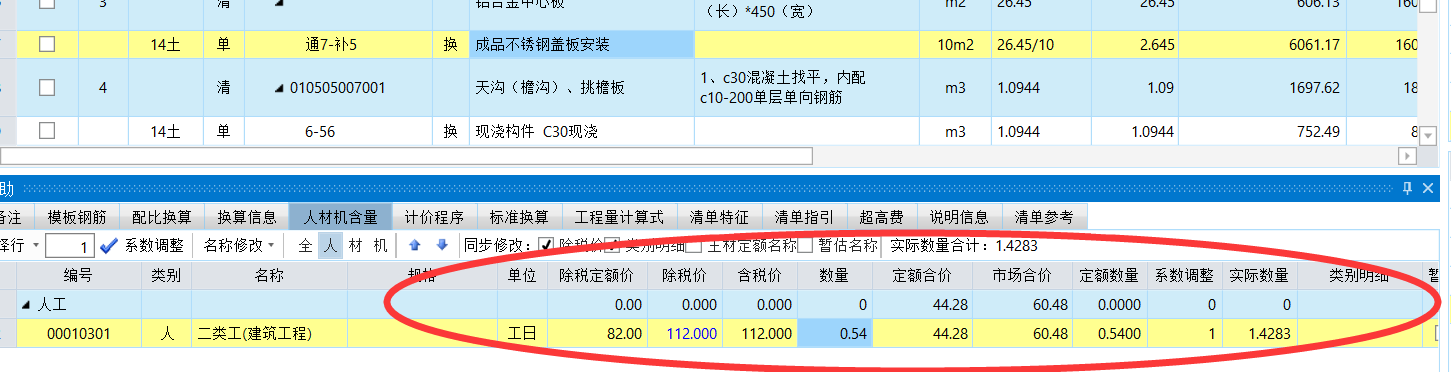Tick the checkbox for row 通7-补5
1451x372 pixels.
(46, 44)
